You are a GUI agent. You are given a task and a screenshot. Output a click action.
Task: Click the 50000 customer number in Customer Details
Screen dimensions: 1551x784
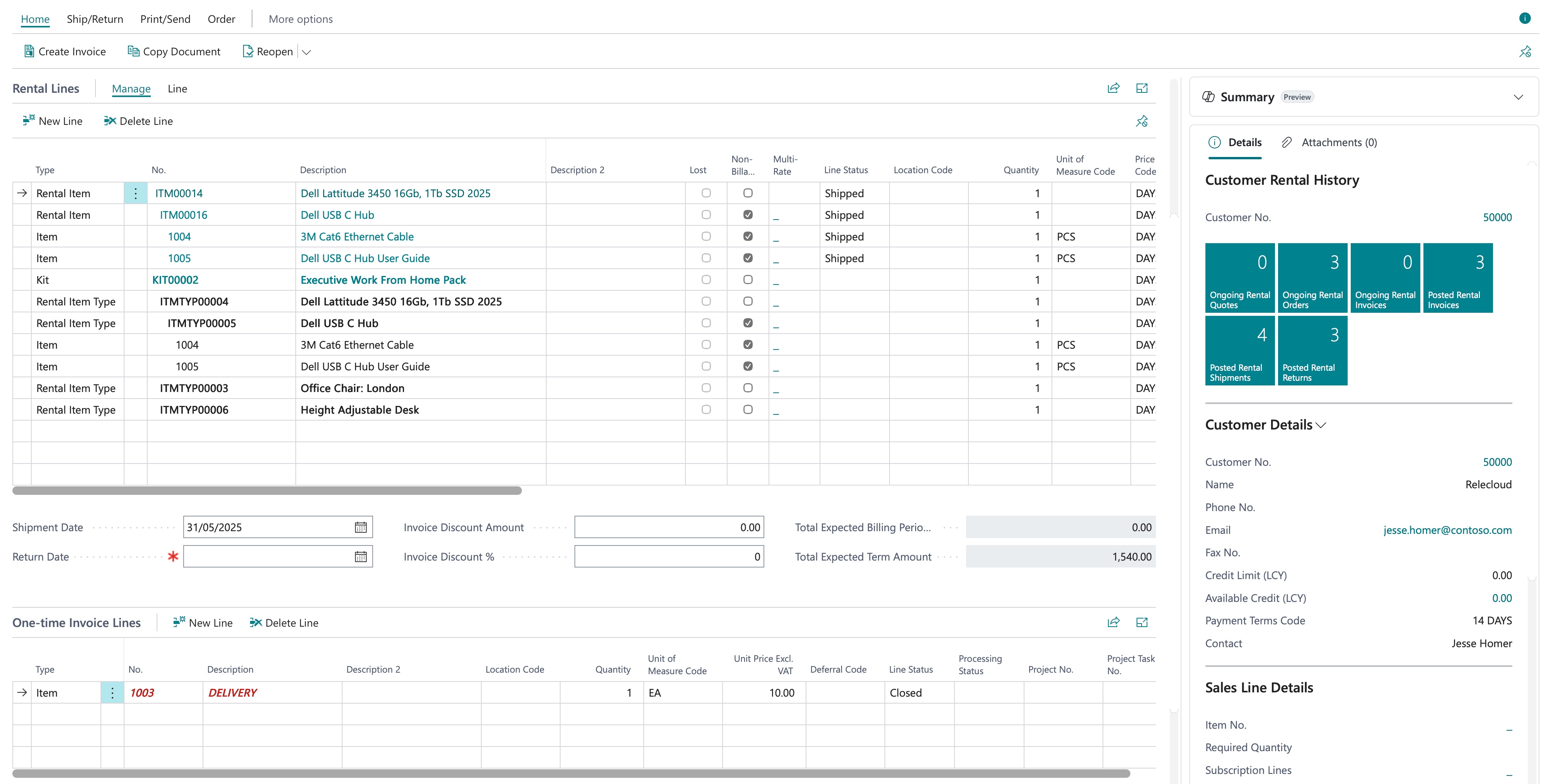[1497, 462]
